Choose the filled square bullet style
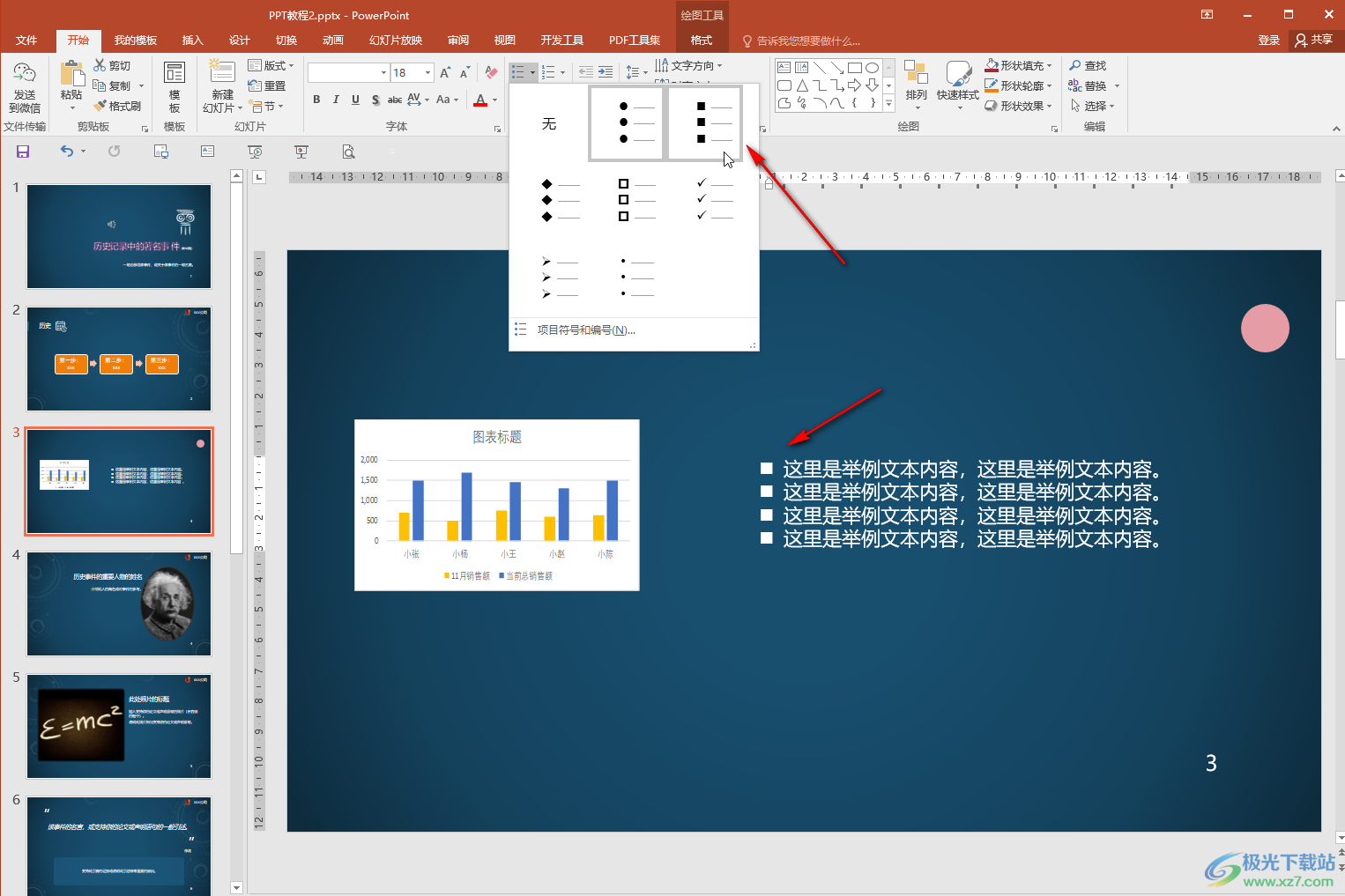This screenshot has height=896, width=1345. point(704,123)
